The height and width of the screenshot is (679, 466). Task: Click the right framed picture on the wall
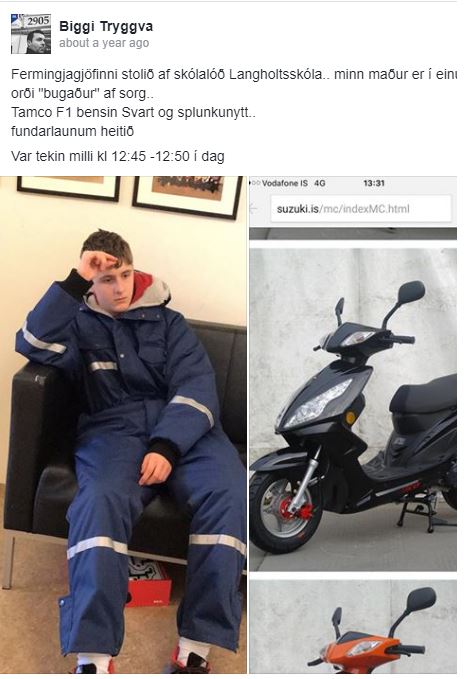tap(188, 197)
